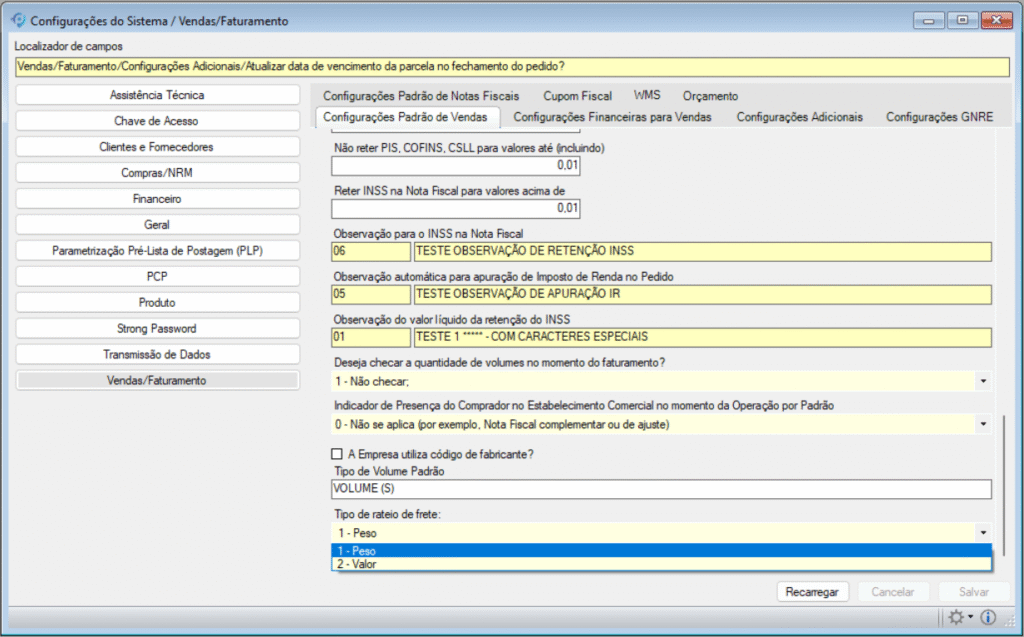Open Configurações GNRE tab
Viewport: 1024px width, 637px height.
[x=939, y=117]
